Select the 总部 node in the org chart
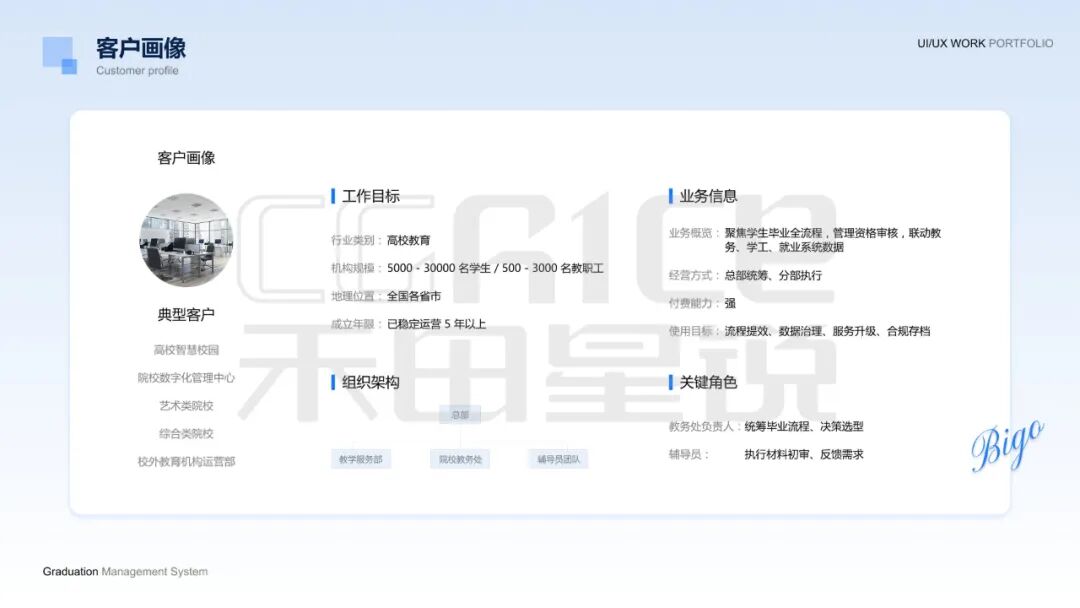 click(460, 414)
